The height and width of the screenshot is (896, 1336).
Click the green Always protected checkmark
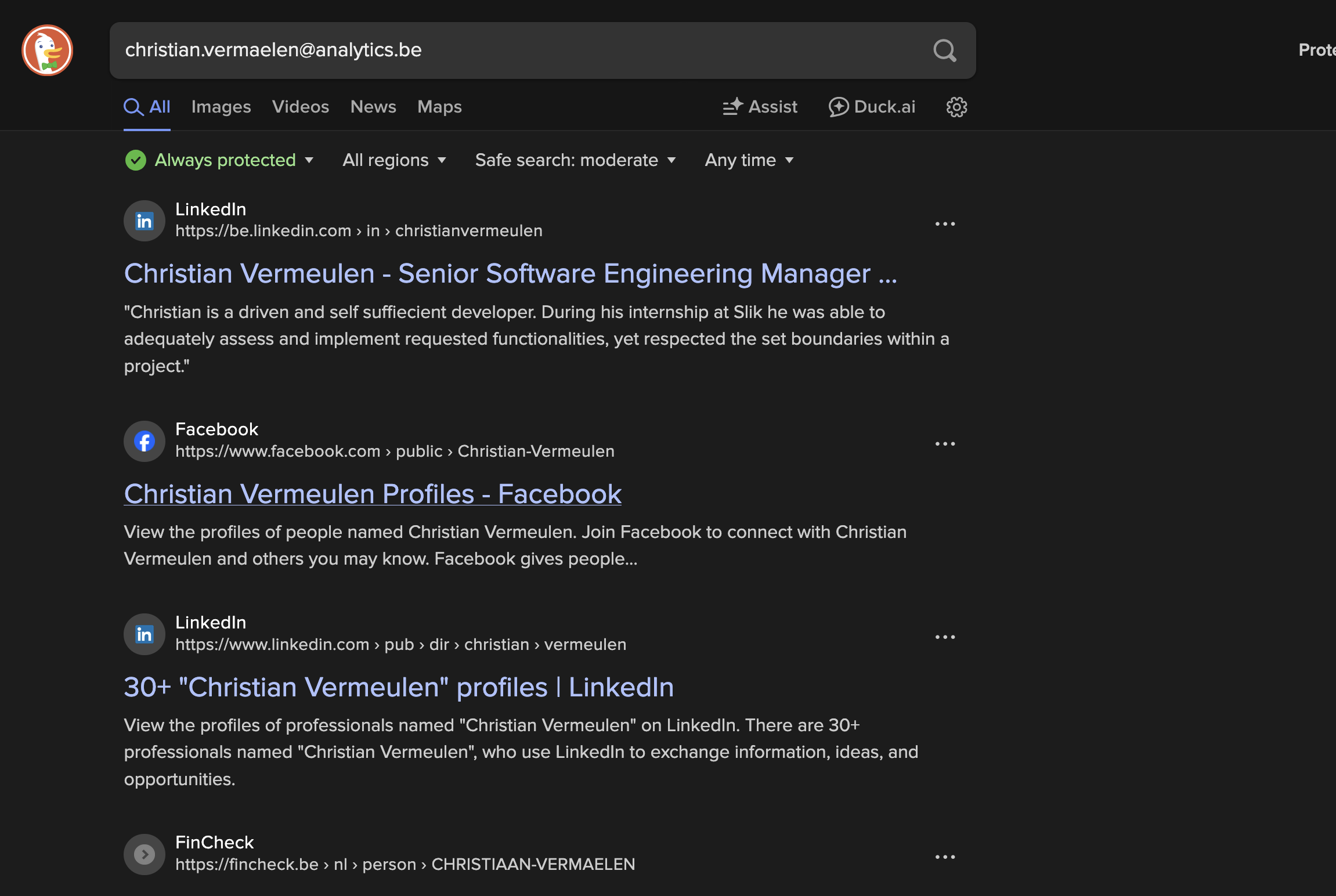point(136,160)
